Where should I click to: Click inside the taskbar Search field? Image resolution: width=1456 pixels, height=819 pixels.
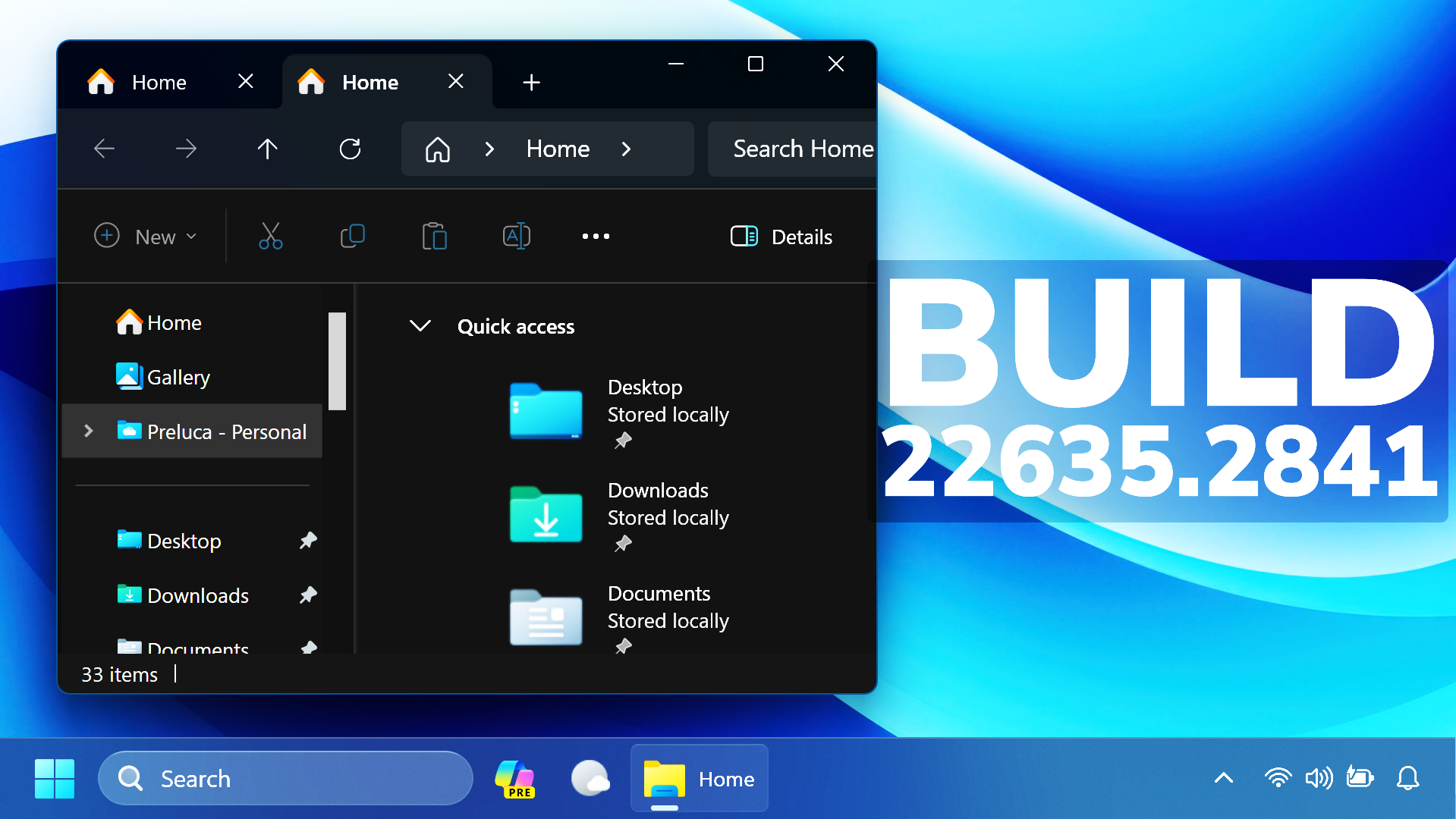point(285,778)
